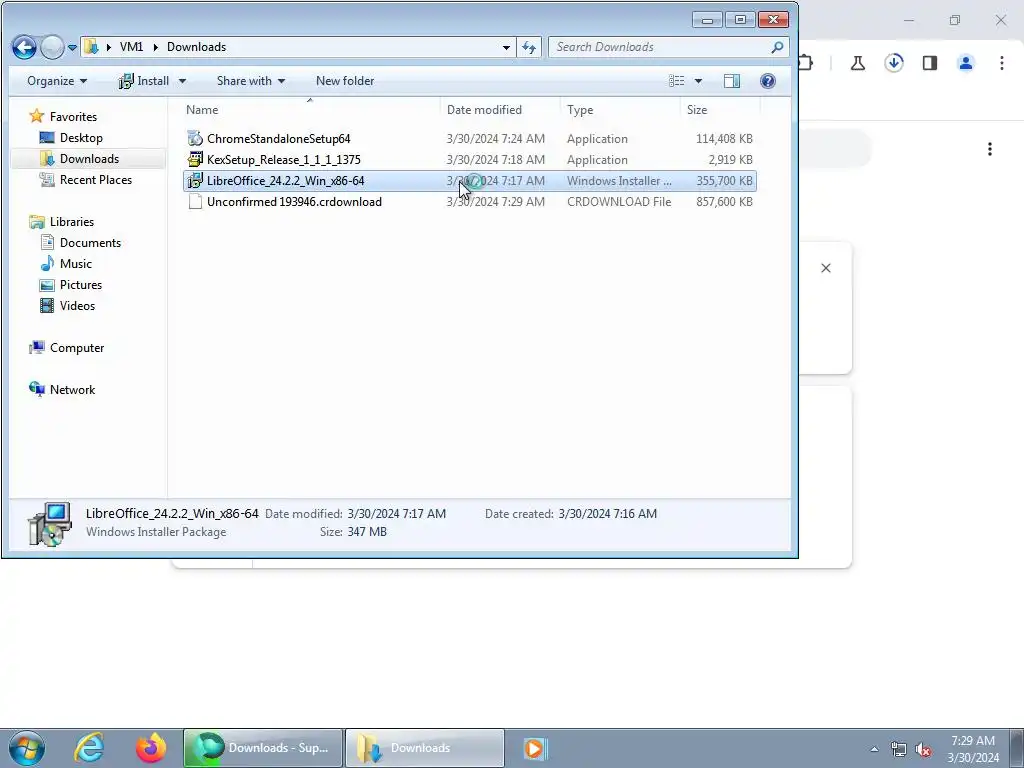This screenshot has height=768, width=1024.
Task: Click the Install toolbar button
Action: pyautogui.click(x=144, y=81)
